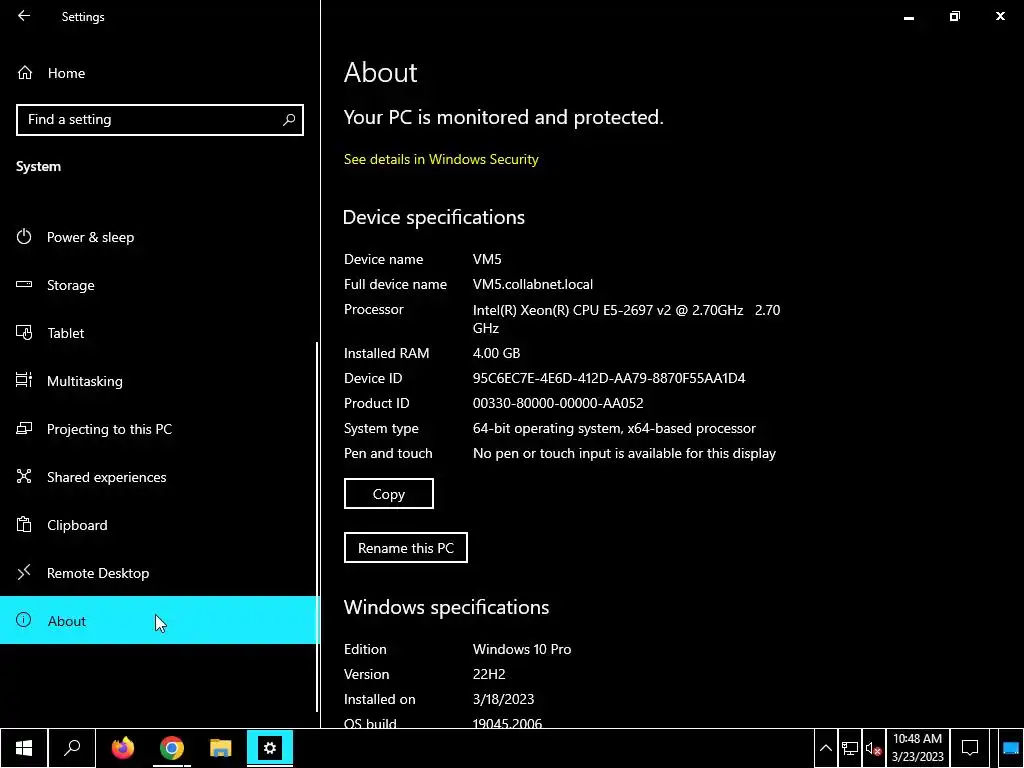Click the sidebar vertical scrollbar
Screen dimensions: 1024x768
pyautogui.click(x=317, y=526)
